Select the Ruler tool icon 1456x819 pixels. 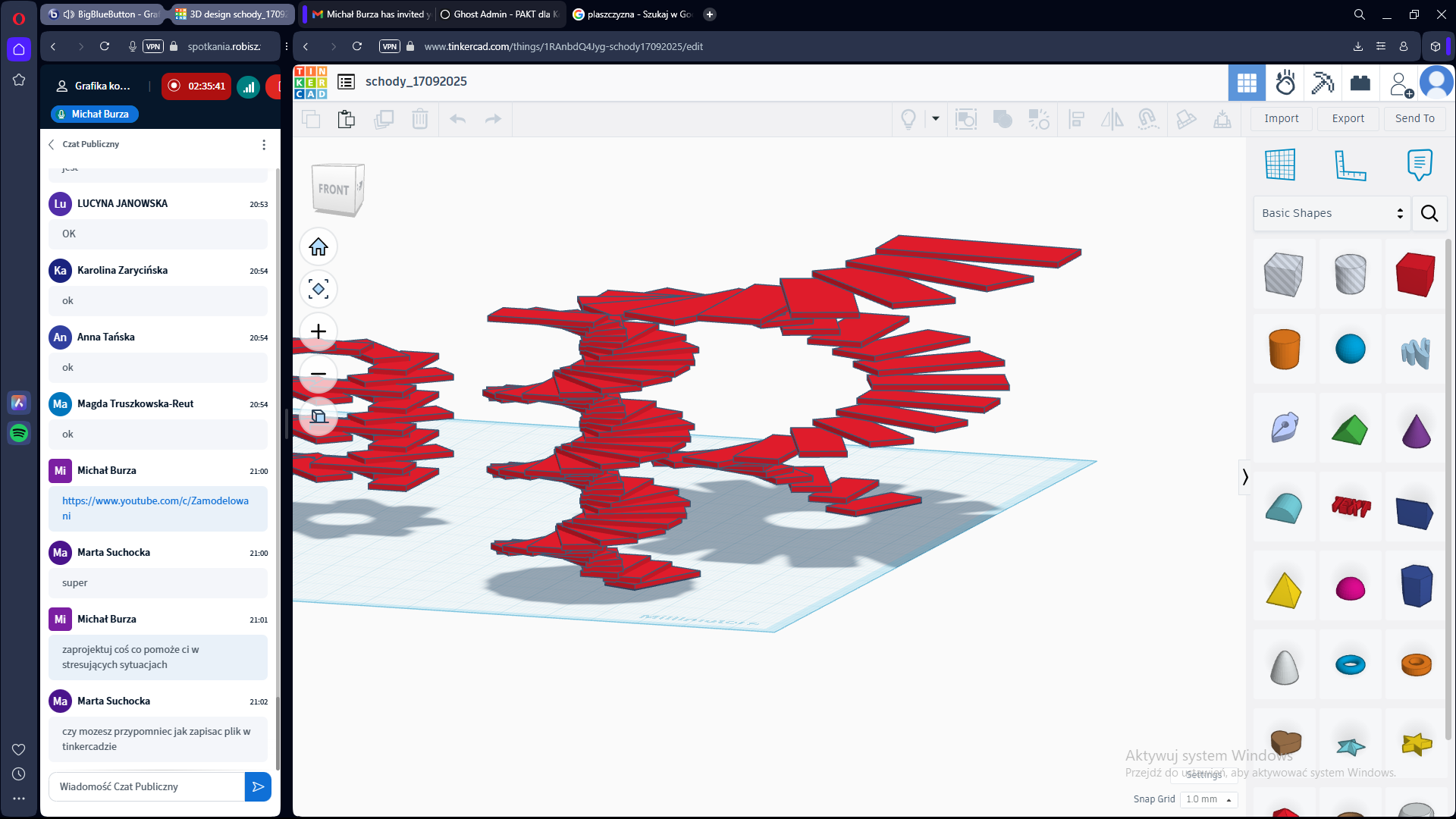[1350, 165]
